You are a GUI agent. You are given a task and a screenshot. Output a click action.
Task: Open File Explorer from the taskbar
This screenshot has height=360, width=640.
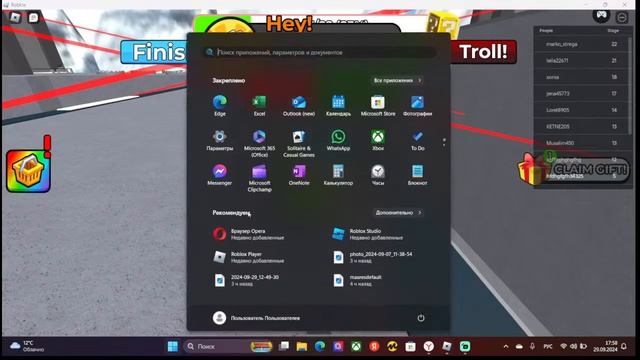point(302,346)
